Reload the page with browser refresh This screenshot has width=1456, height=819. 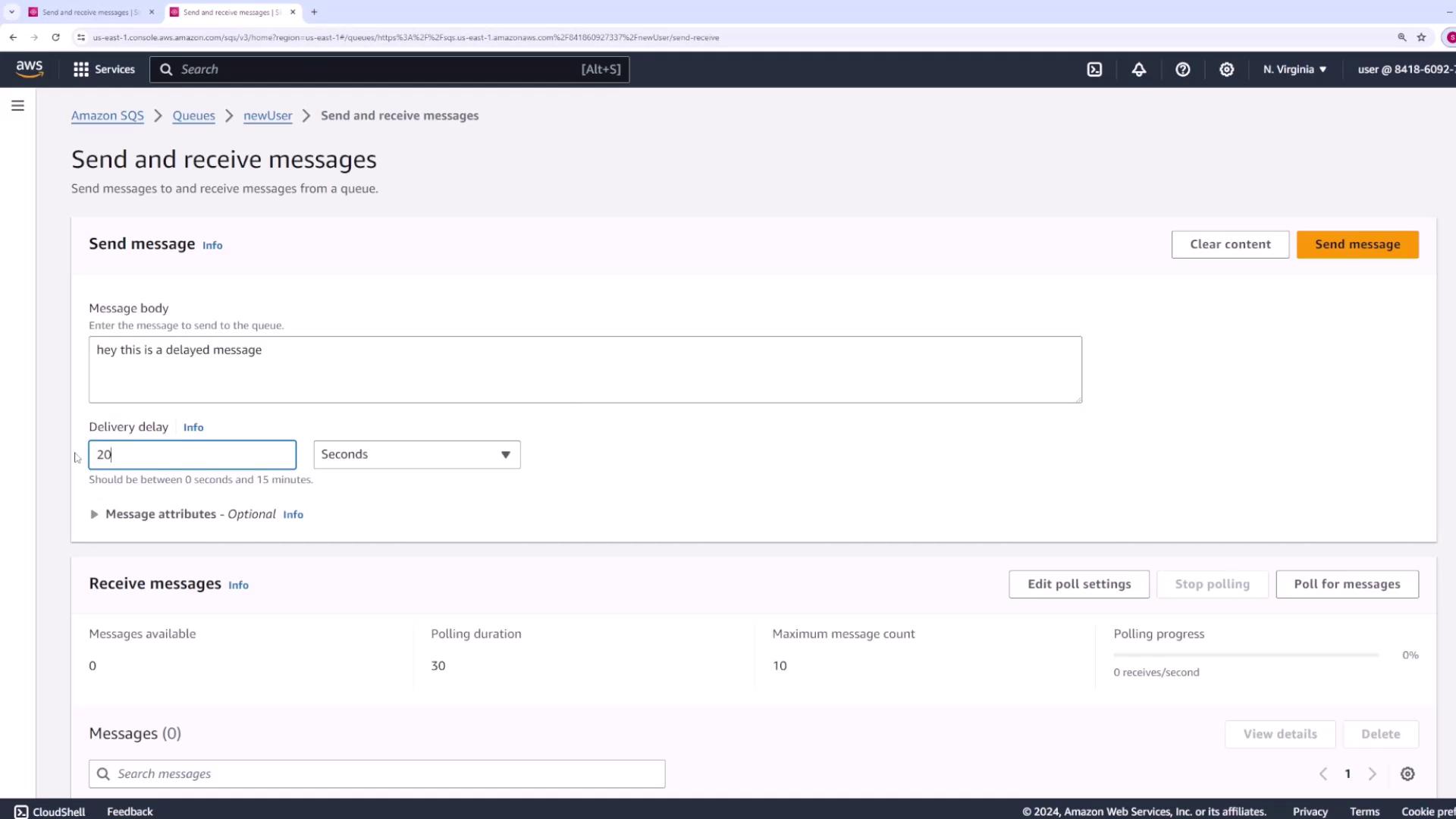pos(55,37)
